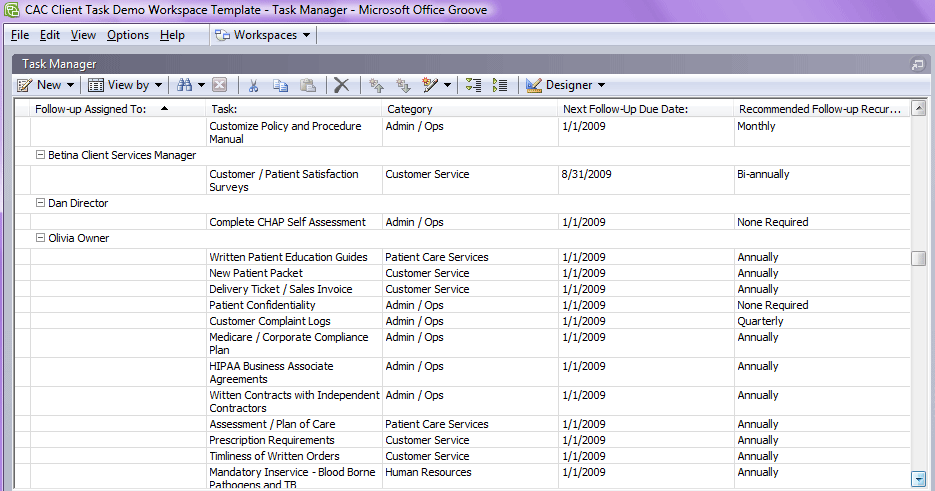935x491 pixels.
Task: Click the mark read pencil icon
Action: [430, 85]
